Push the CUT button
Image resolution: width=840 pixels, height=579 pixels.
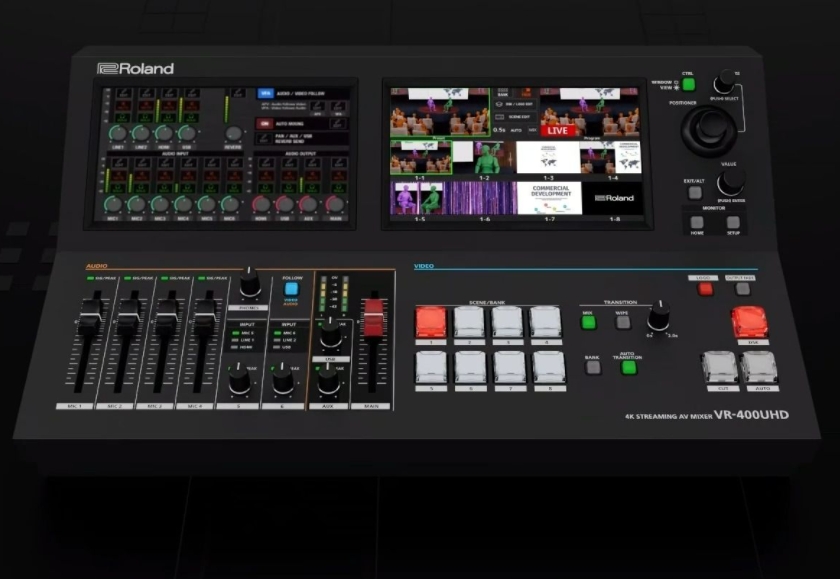tap(719, 367)
